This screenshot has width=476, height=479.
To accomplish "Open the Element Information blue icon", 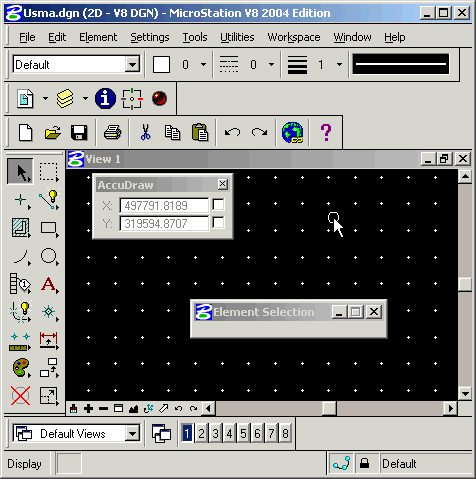I will pos(105,98).
